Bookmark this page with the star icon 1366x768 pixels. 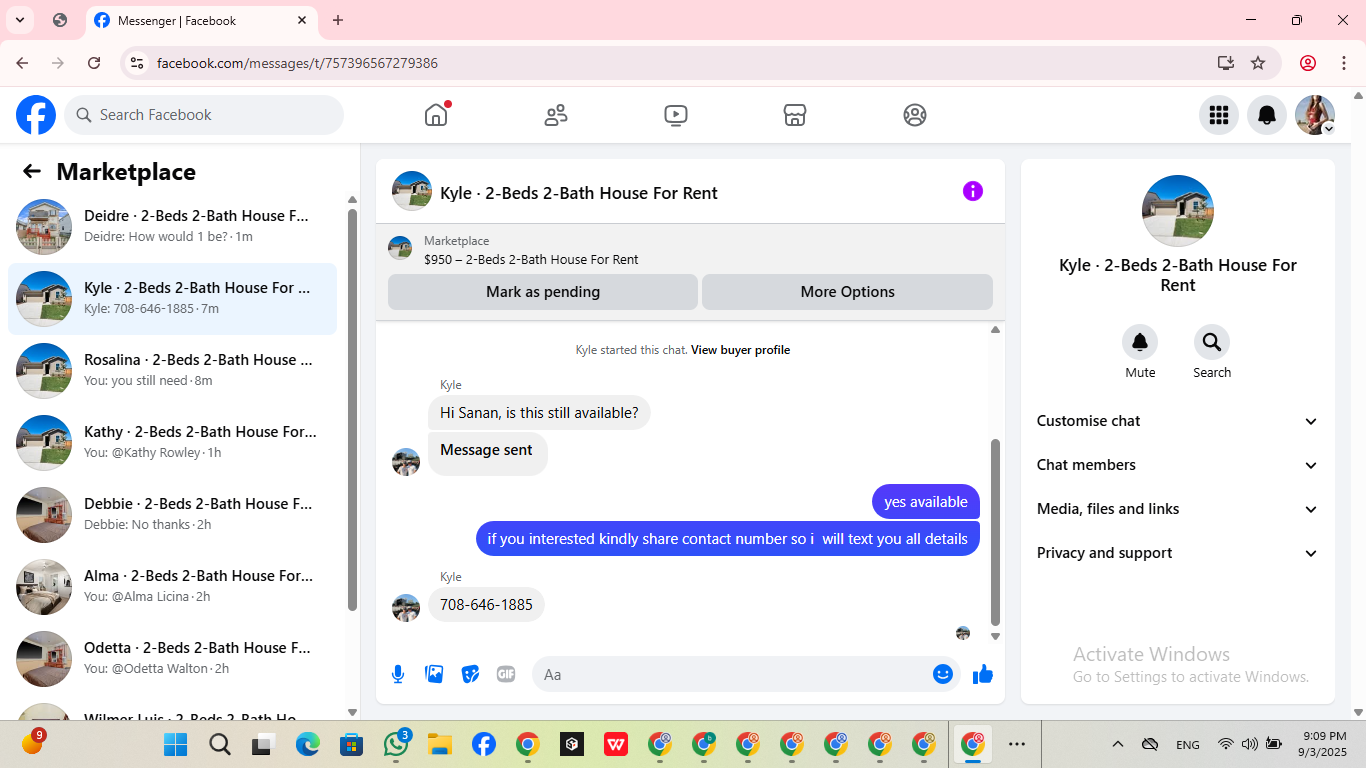[x=1258, y=63]
